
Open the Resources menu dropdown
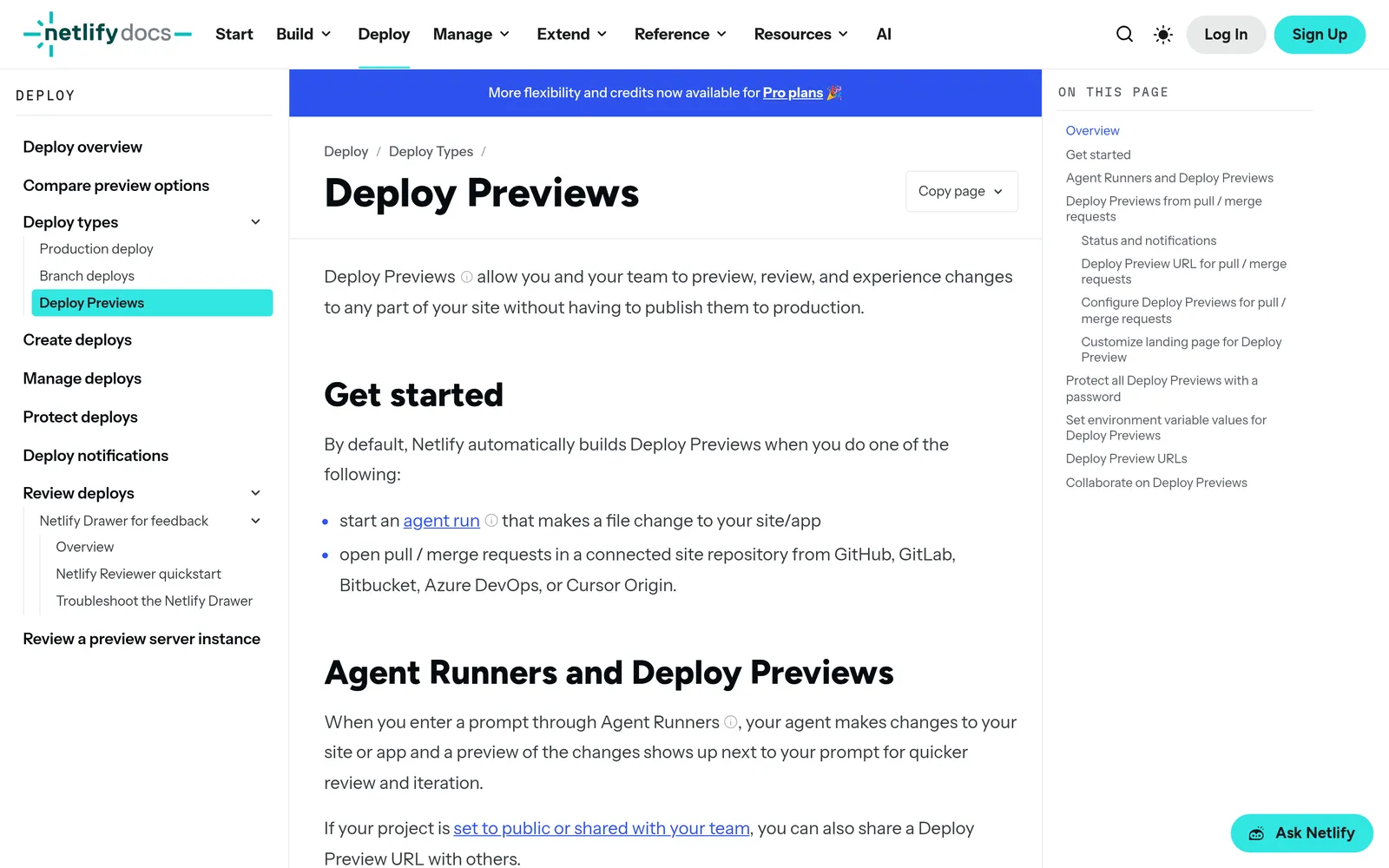[x=801, y=34]
